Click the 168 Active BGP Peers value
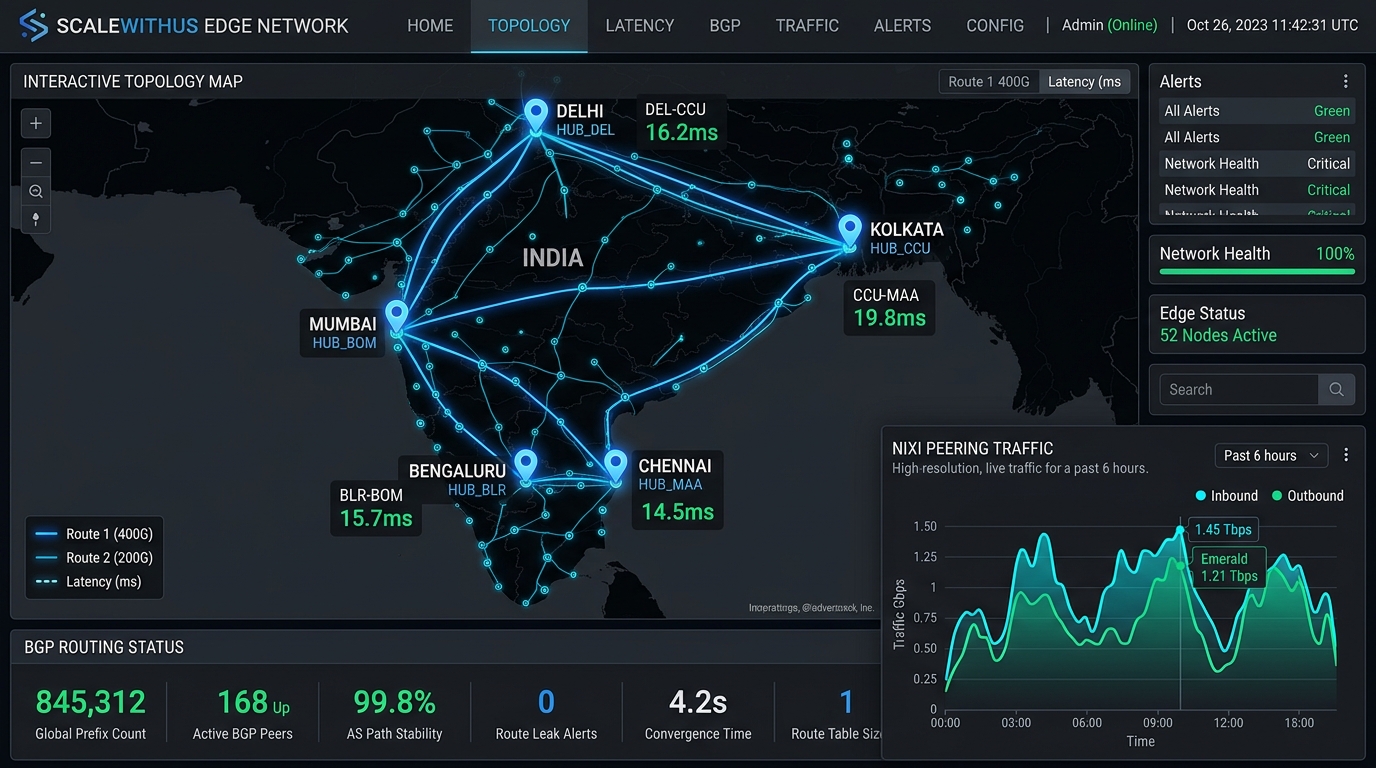Image resolution: width=1376 pixels, height=768 pixels. (253, 702)
